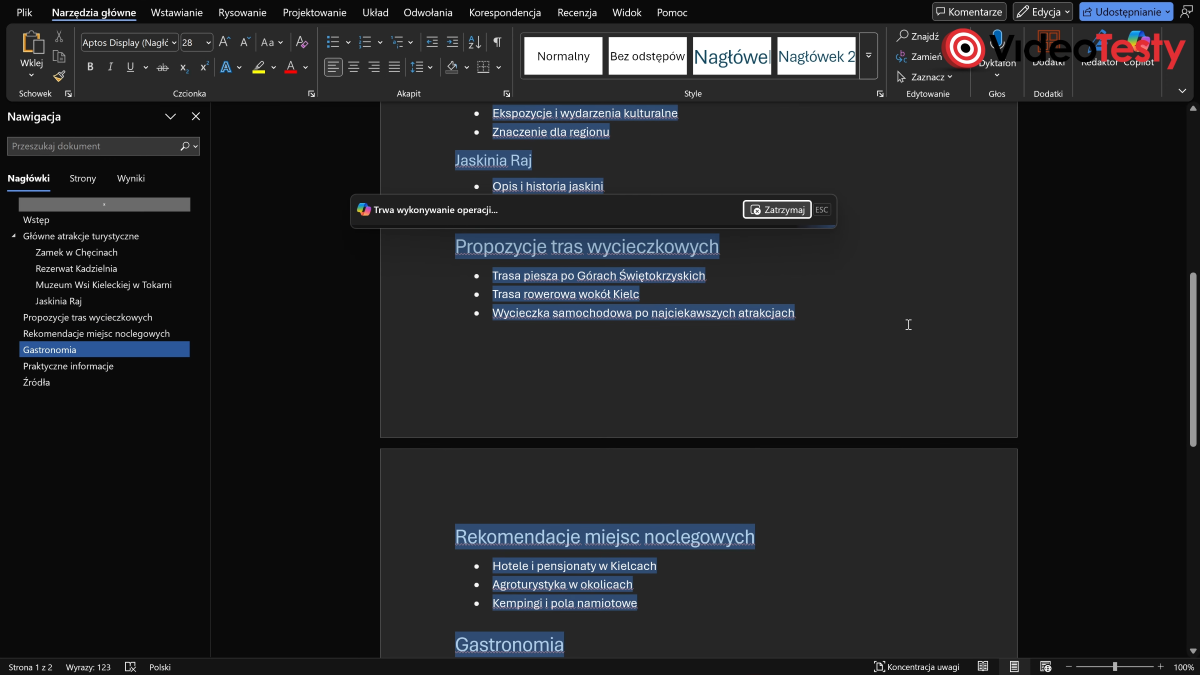Collapse Główne atrakcje turystyczne tree node
The height and width of the screenshot is (675, 1200).
tap(14, 237)
